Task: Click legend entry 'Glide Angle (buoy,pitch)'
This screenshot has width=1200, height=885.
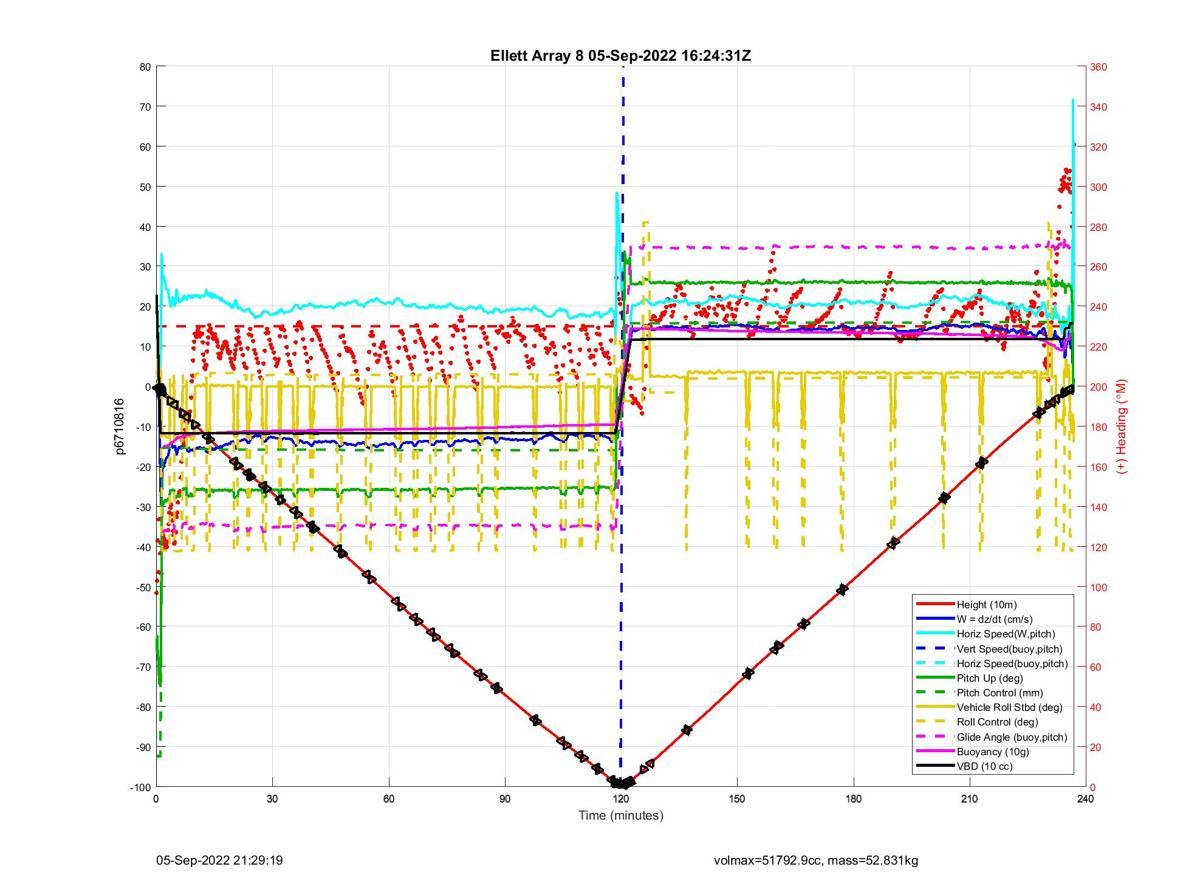Action: tap(1012, 737)
